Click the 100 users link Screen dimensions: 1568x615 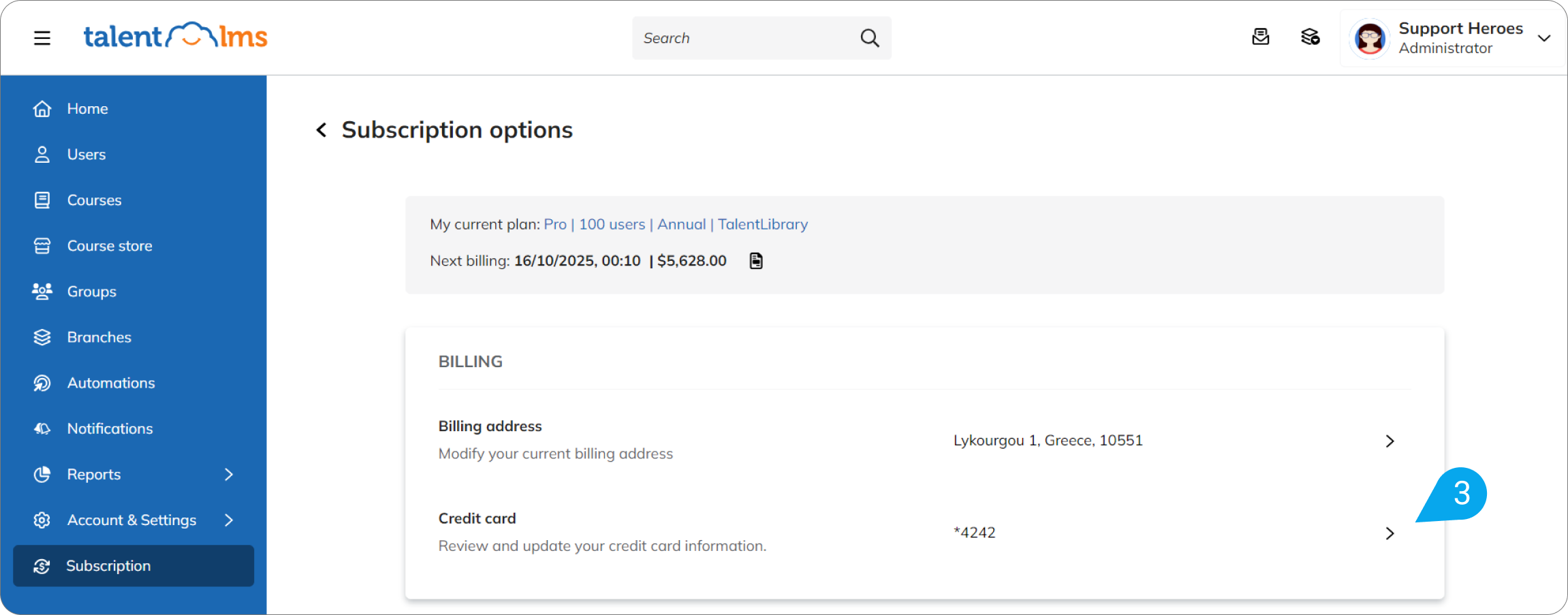coord(612,224)
